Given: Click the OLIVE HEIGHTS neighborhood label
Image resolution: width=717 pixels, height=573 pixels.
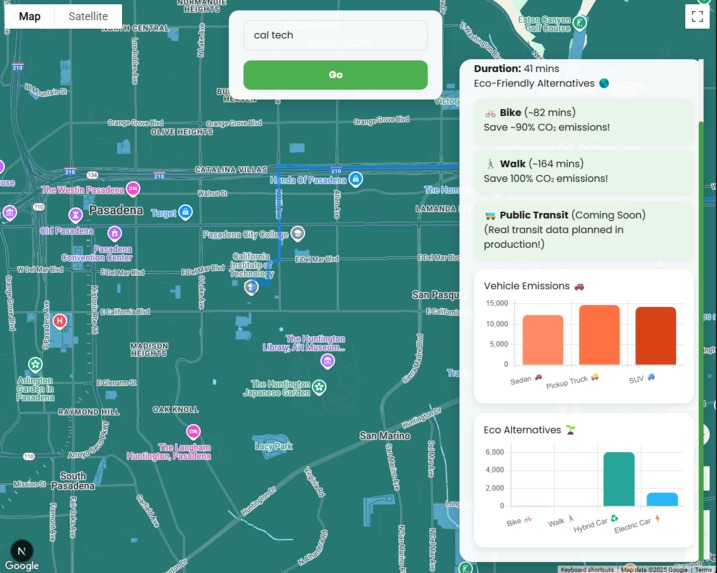Looking at the screenshot, I should 182,132.
